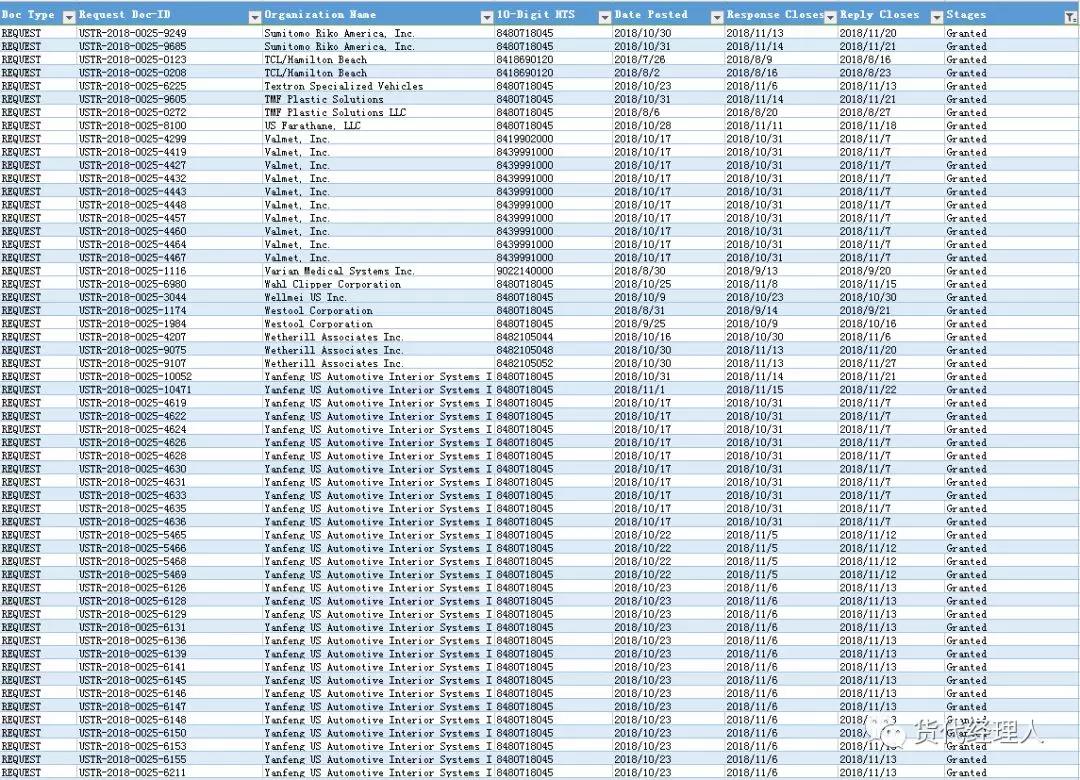
Task: Open the Organization Name filter dropdown
Action: 486,17
